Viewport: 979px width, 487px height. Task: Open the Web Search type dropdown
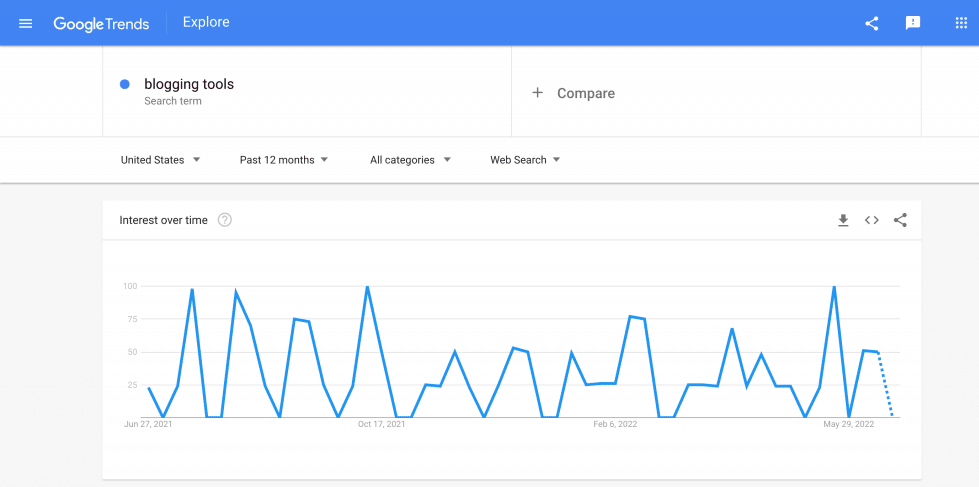(x=525, y=160)
